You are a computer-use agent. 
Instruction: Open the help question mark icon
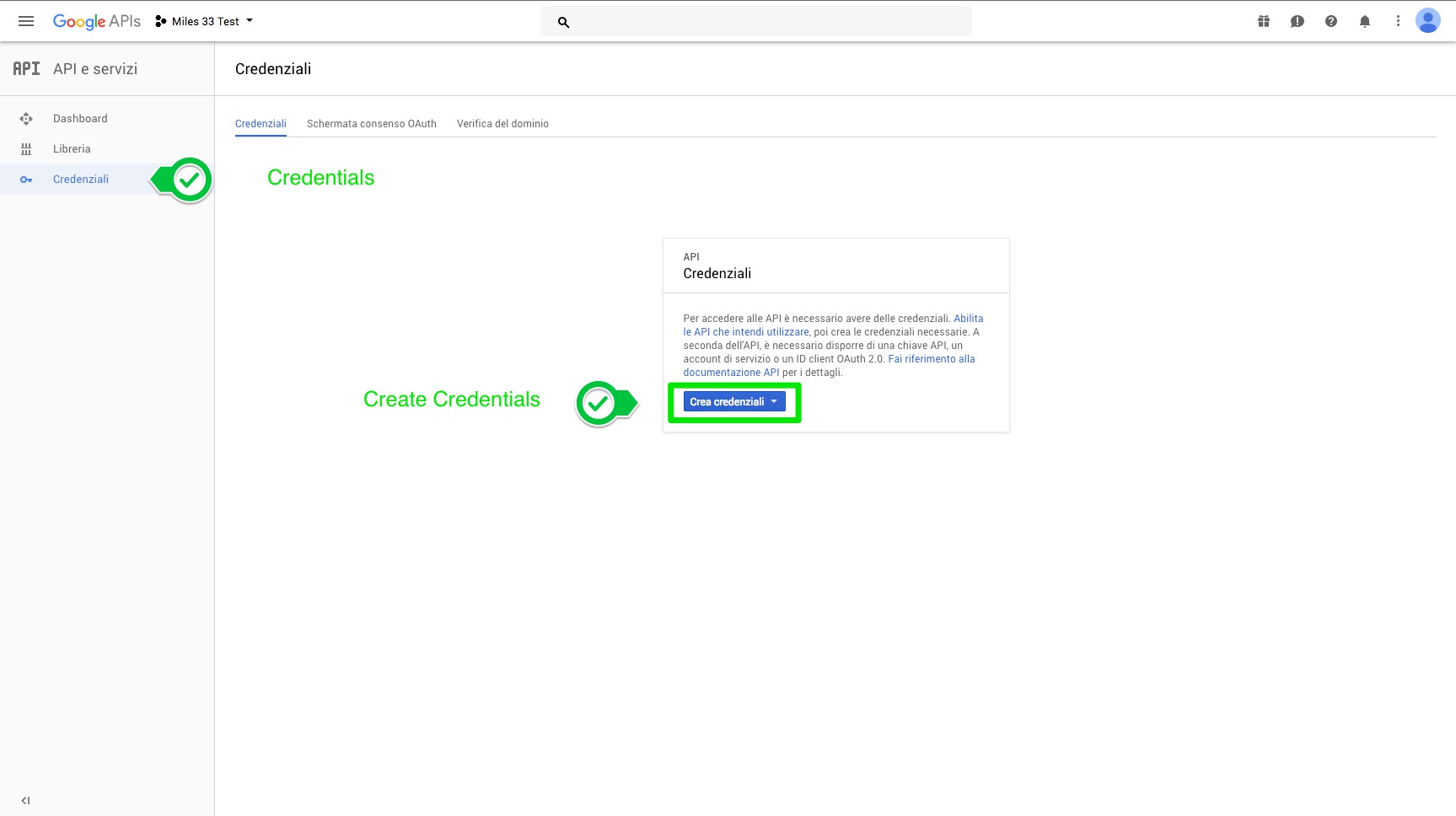[x=1330, y=21]
